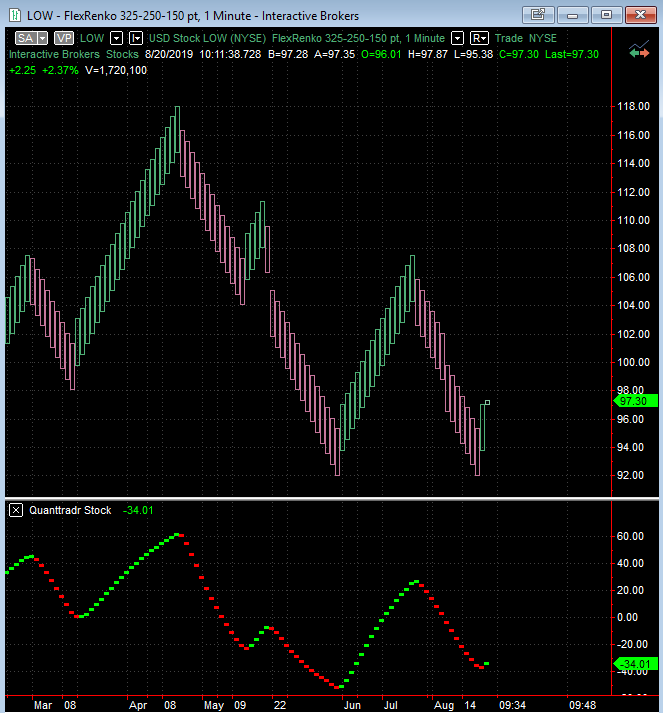Click the Jun label on the time axis
This screenshot has height=713, width=663.
coord(352,705)
